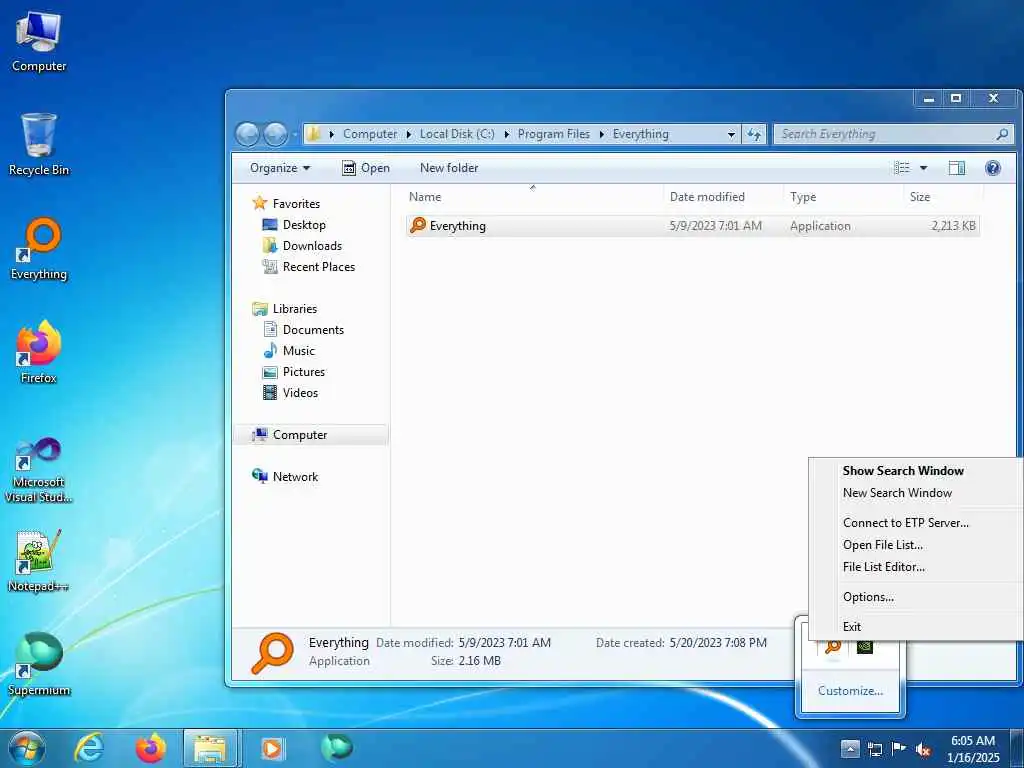Viewport: 1024px width, 768px height.
Task: Open the Action Center flag icon
Action: click(x=899, y=749)
